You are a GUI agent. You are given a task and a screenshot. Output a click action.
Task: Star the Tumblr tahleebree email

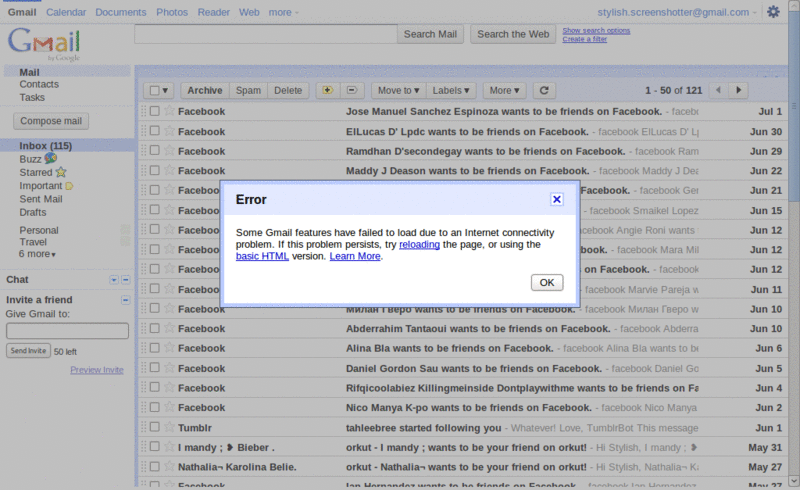click(169, 427)
